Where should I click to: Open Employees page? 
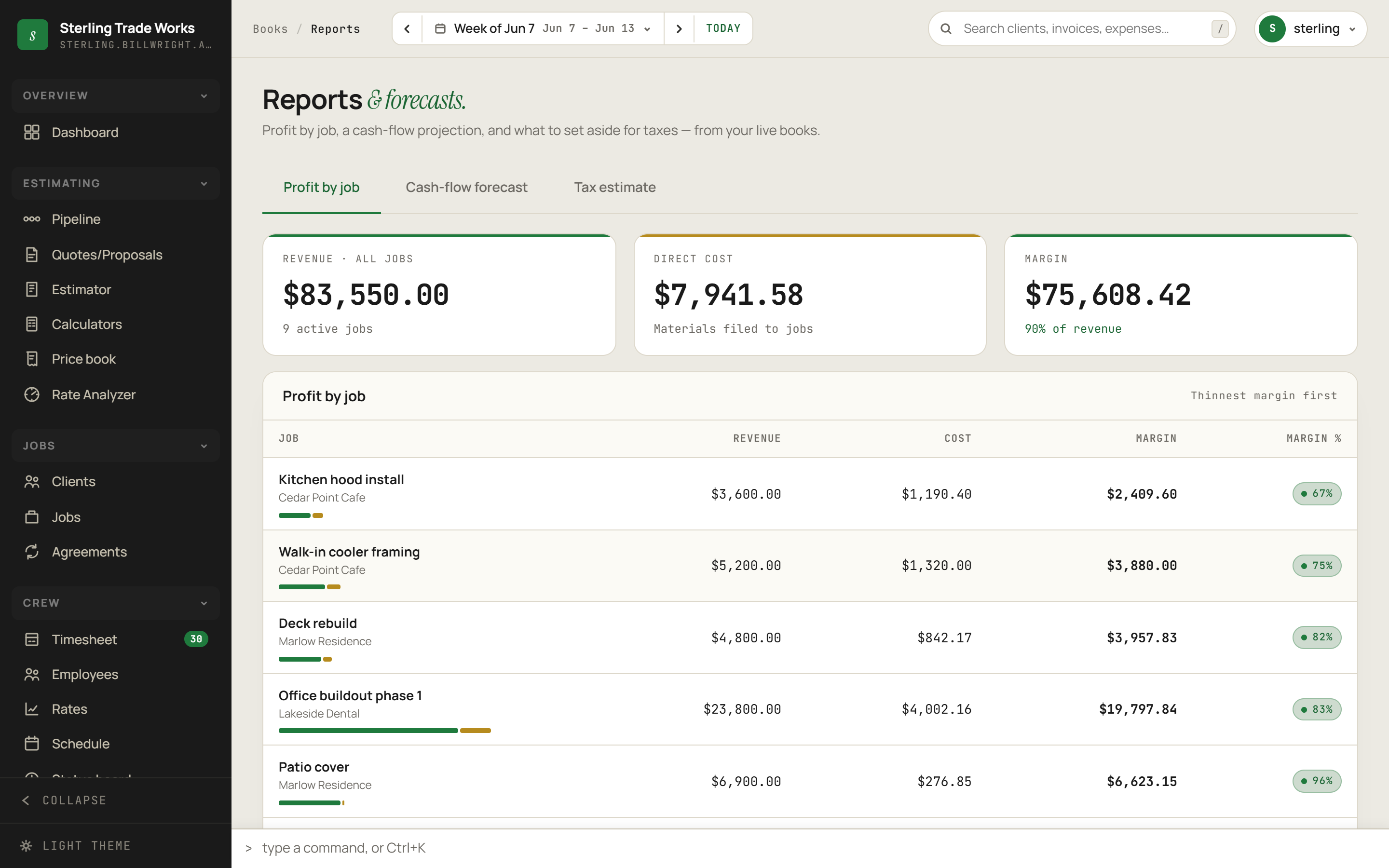point(115,674)
